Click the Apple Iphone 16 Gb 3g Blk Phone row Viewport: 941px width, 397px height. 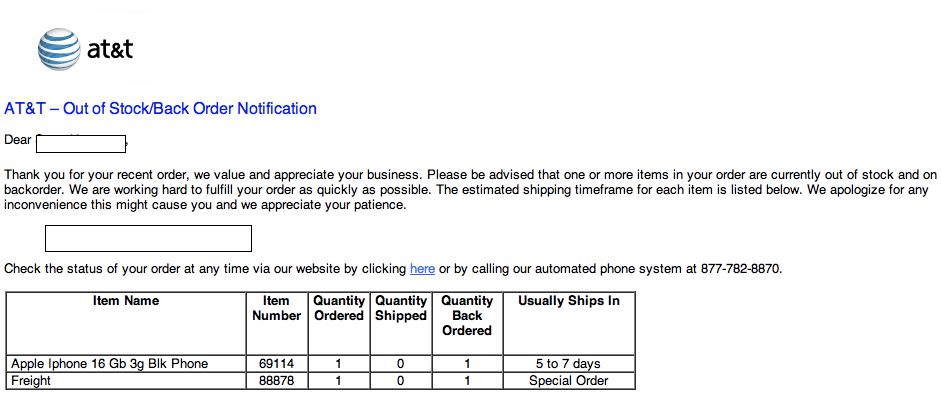(320, 363)
